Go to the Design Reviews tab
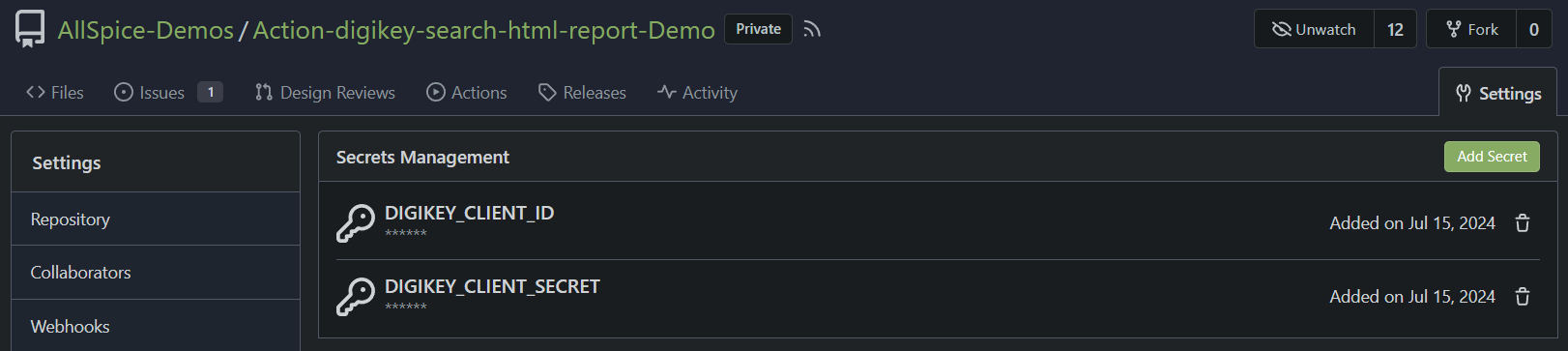 click(325, 93)
